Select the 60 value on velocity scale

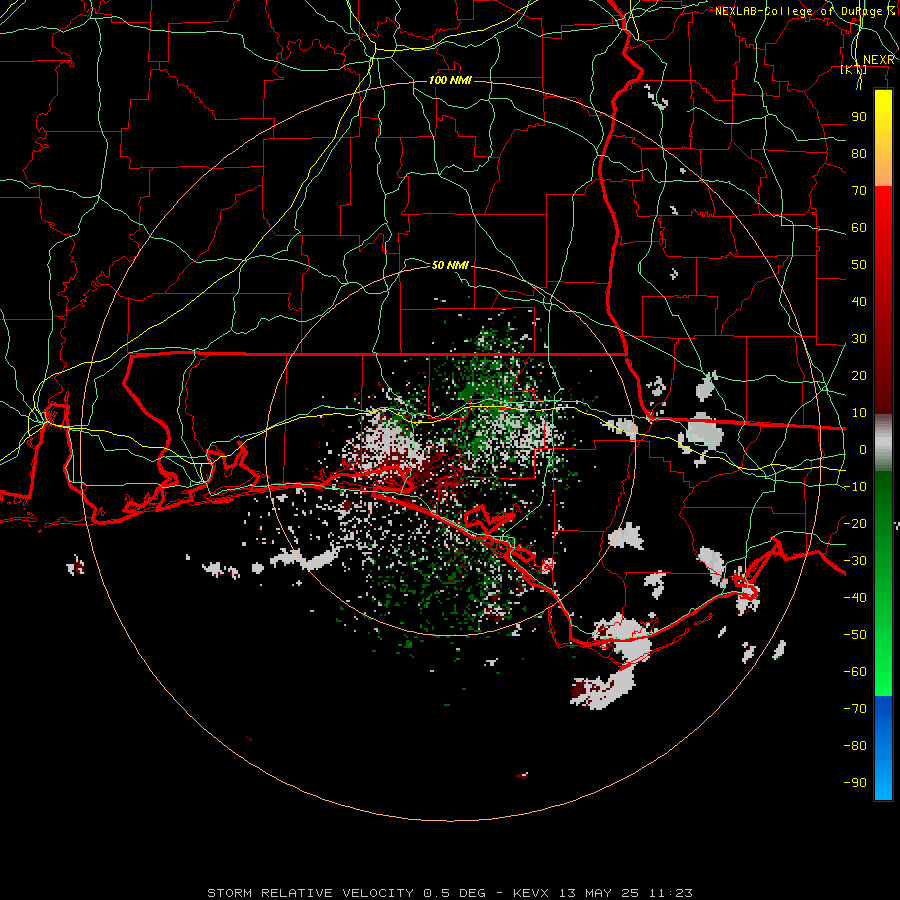(859, 227)
